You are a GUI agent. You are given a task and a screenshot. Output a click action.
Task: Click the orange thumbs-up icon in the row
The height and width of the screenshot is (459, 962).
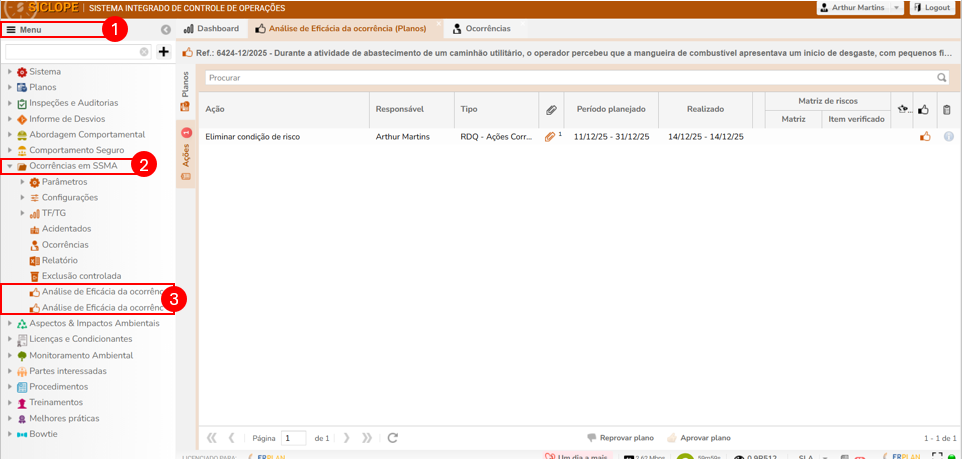point(925,136)
